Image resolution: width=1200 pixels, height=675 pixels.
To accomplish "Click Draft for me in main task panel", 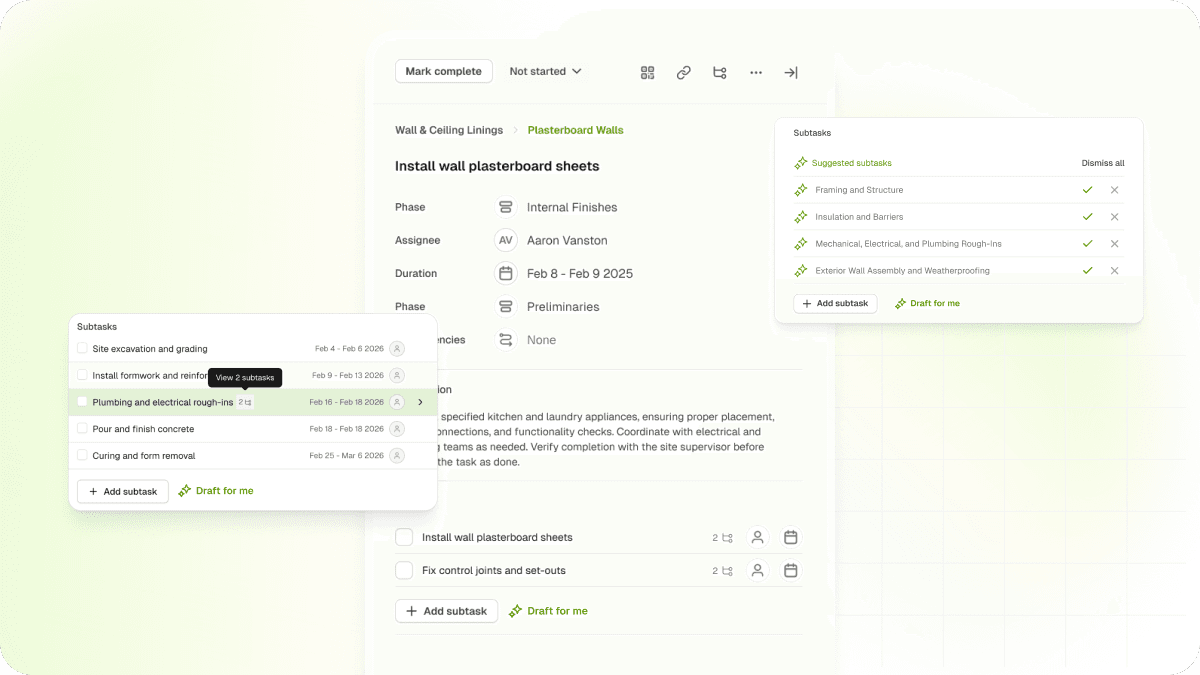I will (548, 611).
